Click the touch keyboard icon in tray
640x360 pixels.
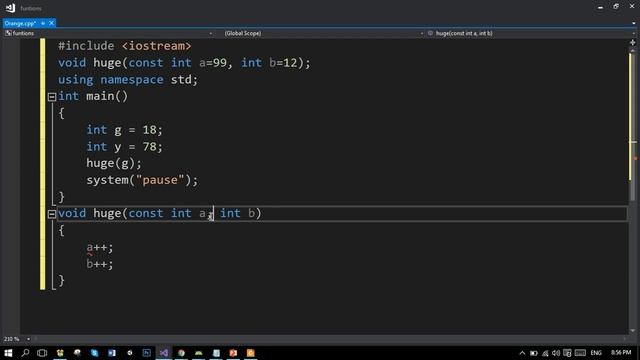pos(580,353)
